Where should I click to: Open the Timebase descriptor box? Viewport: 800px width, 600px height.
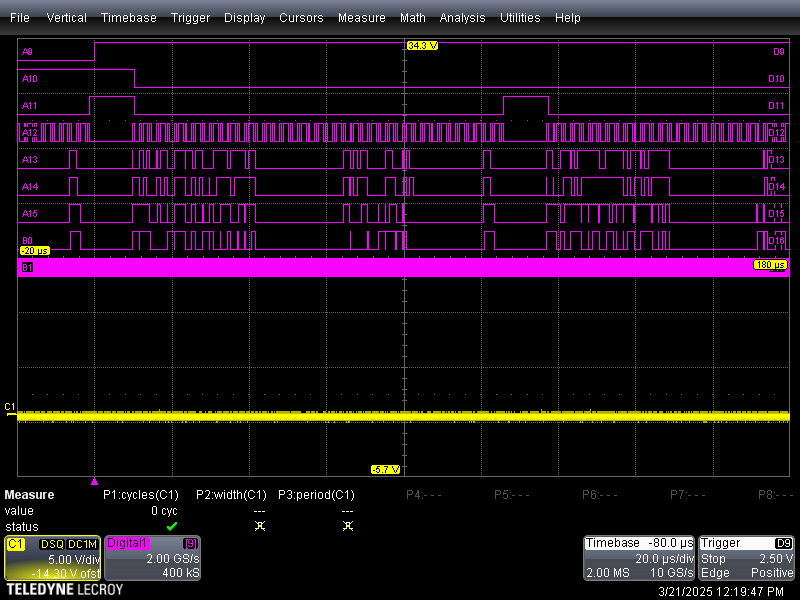pyautogui.click(x=639, y=558)
